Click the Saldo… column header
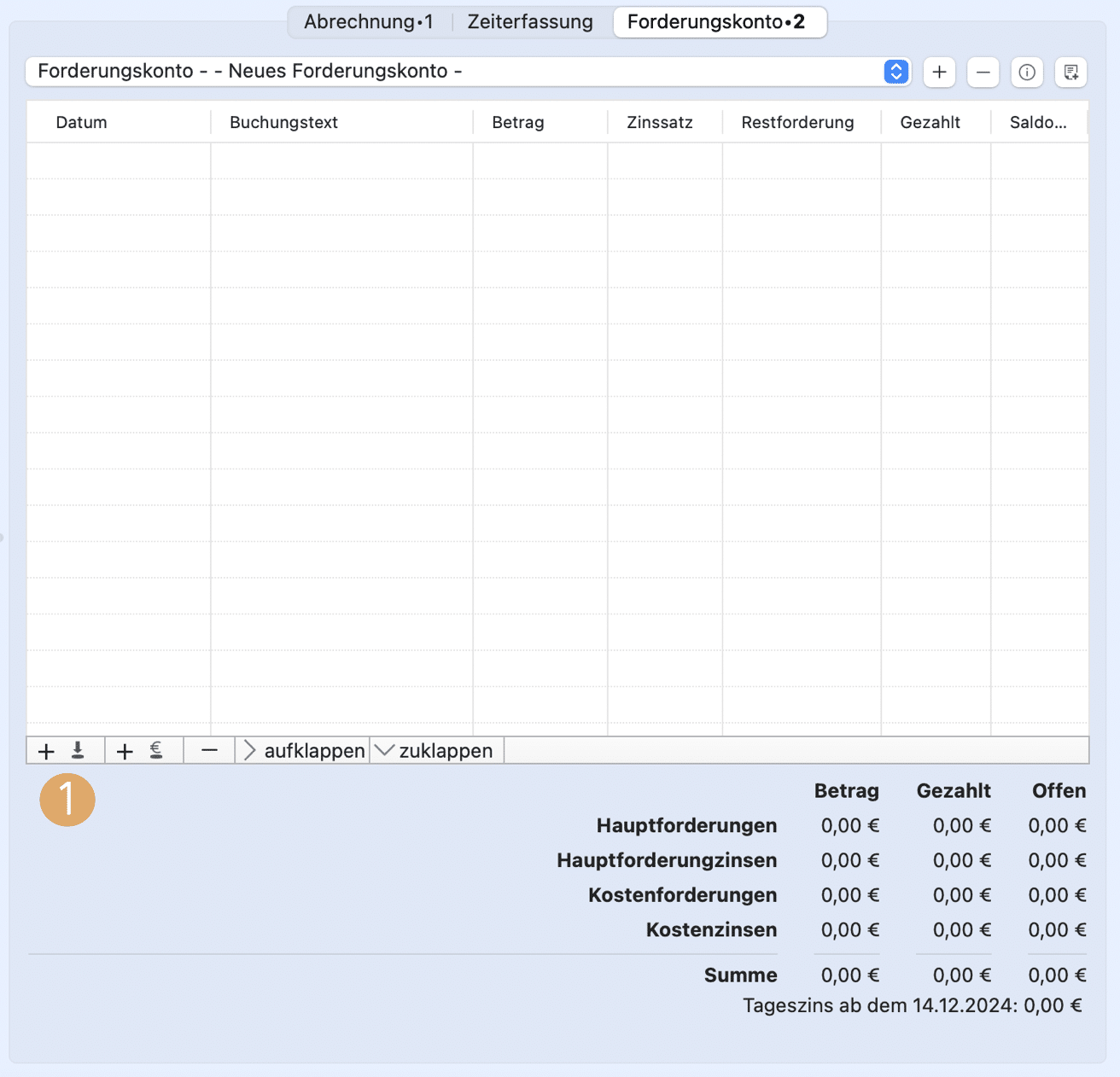The width and height of the screenshot is (1120, 1077). (1038, 122)
